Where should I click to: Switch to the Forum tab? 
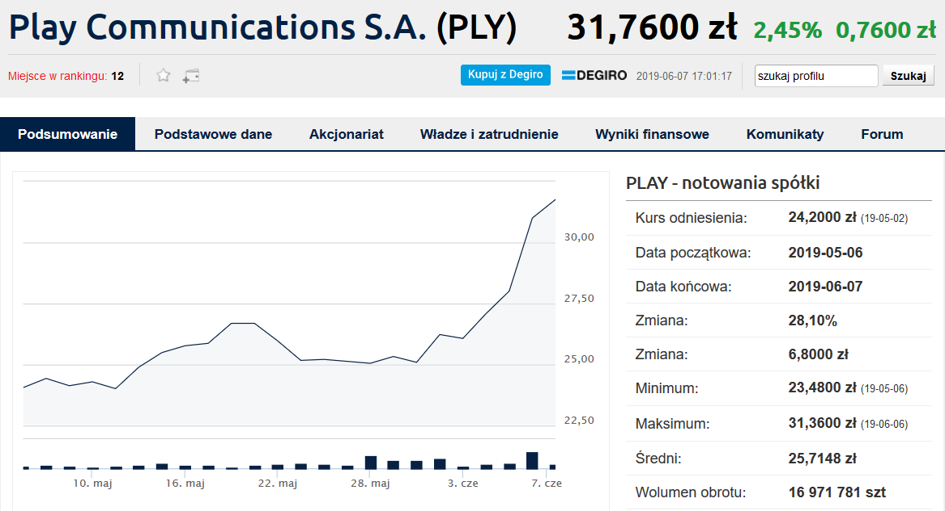coord(882,134)
